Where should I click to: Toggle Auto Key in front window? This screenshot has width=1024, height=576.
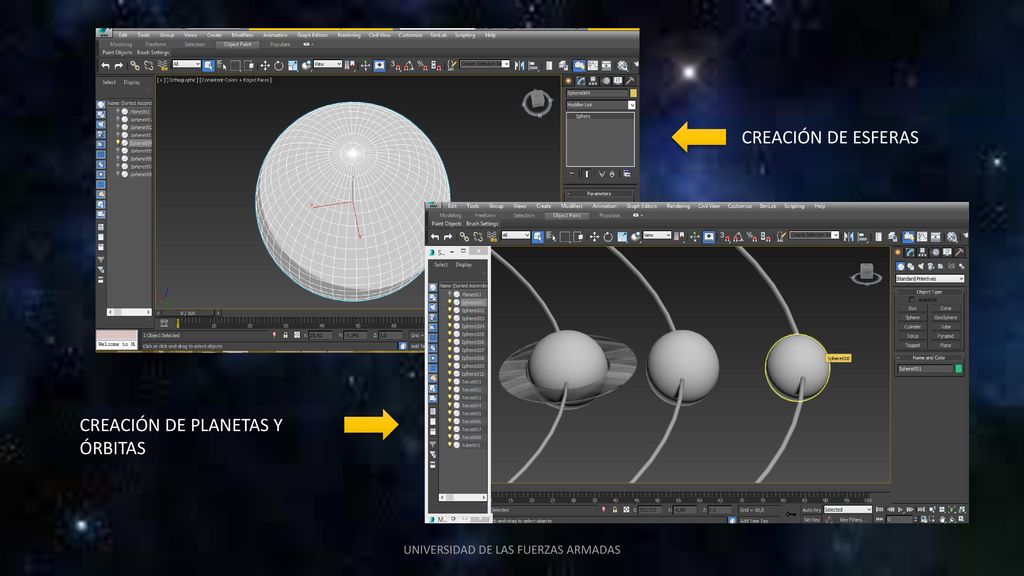tap(811, 509)
